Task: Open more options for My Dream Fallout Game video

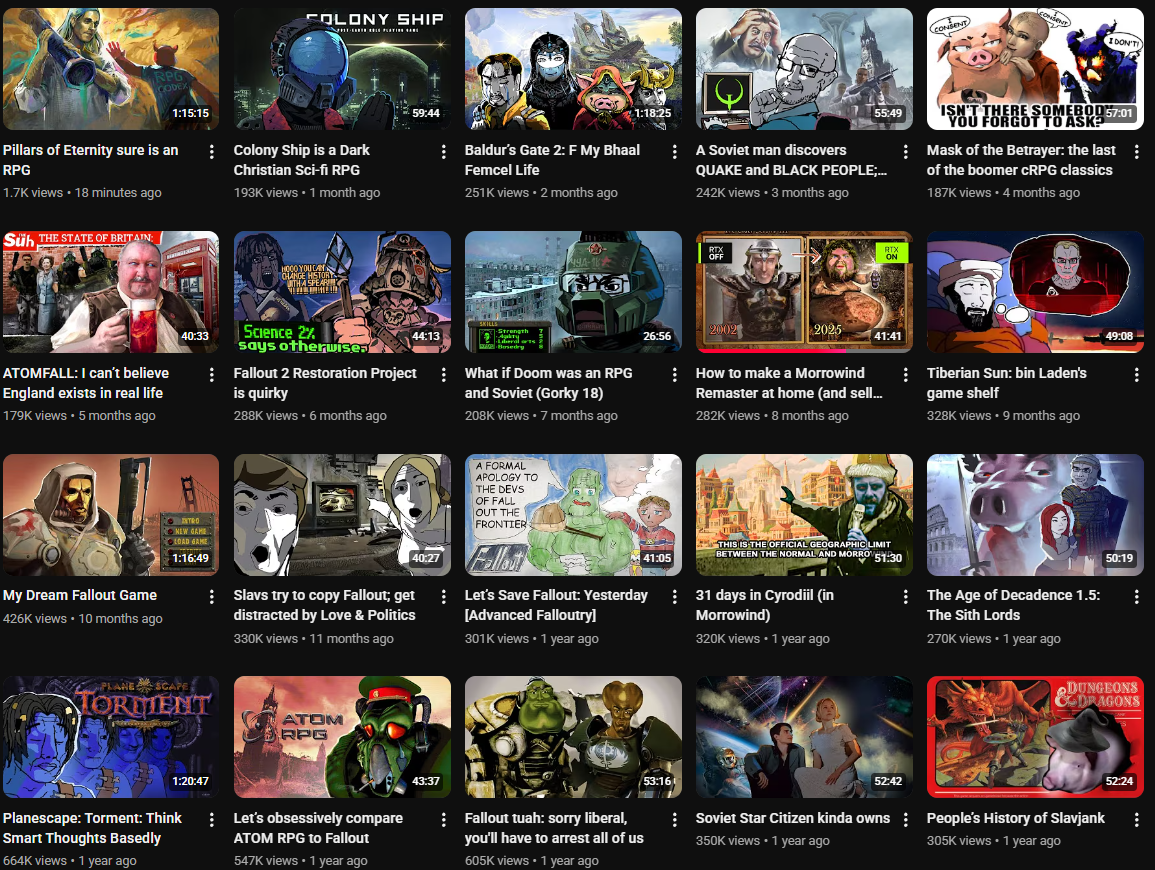Action: [211, 596]
